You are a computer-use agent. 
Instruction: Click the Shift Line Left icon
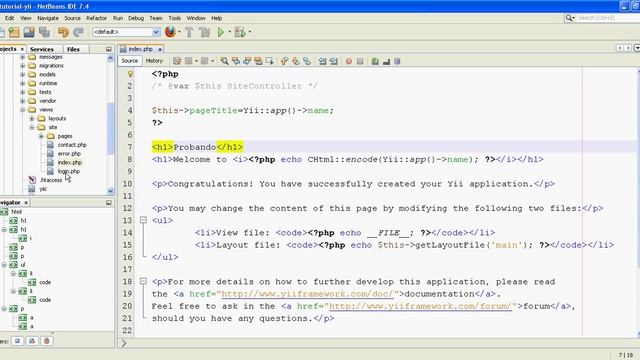click(322, 61)
